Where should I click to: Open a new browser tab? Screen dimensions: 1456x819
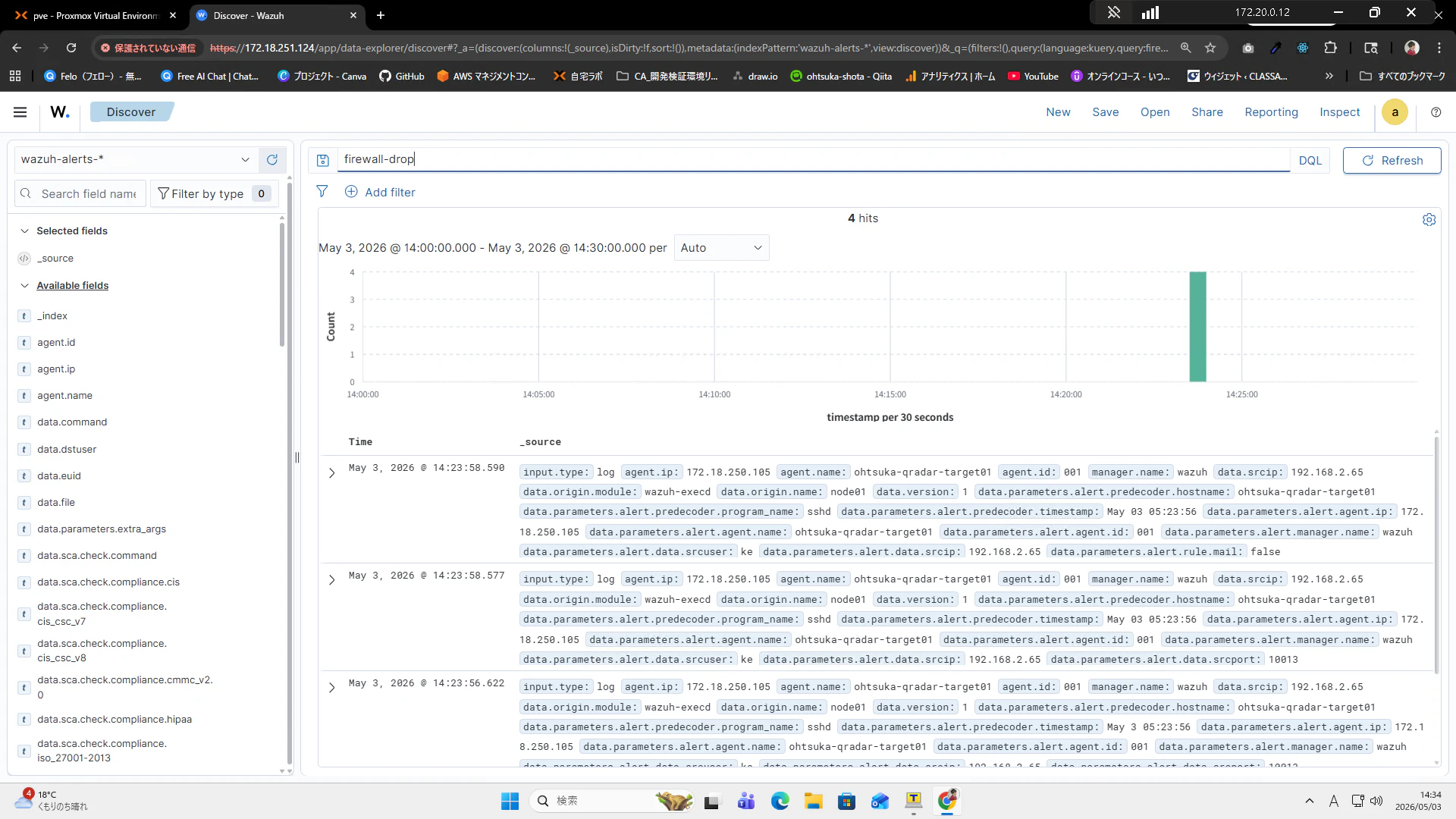(x=381, y=15)
